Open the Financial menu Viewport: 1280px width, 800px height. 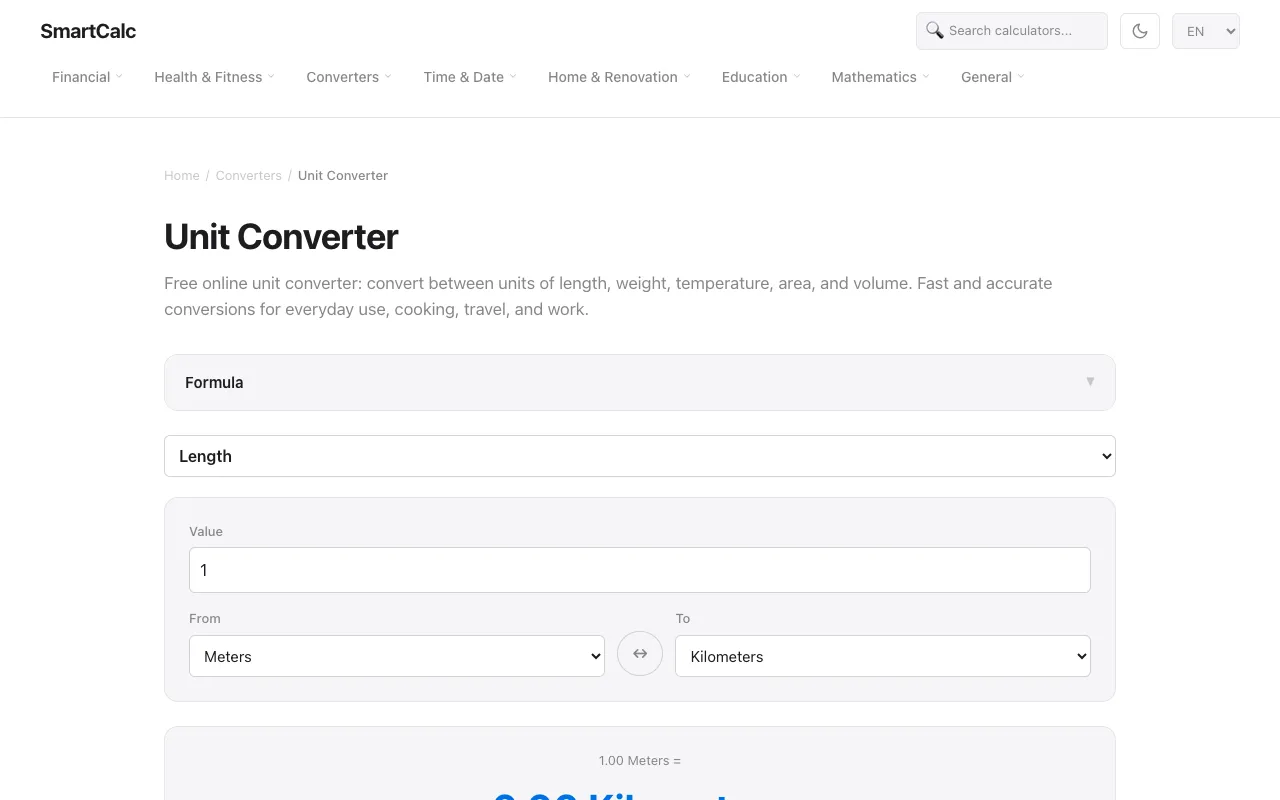[87, 77]
